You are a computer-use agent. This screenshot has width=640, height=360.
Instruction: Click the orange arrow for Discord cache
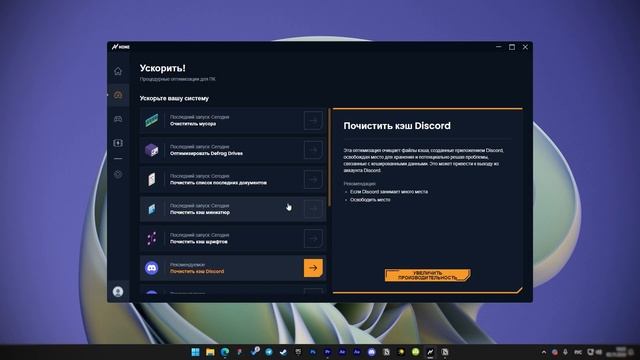pyautogui.click(x=313, y=268)
